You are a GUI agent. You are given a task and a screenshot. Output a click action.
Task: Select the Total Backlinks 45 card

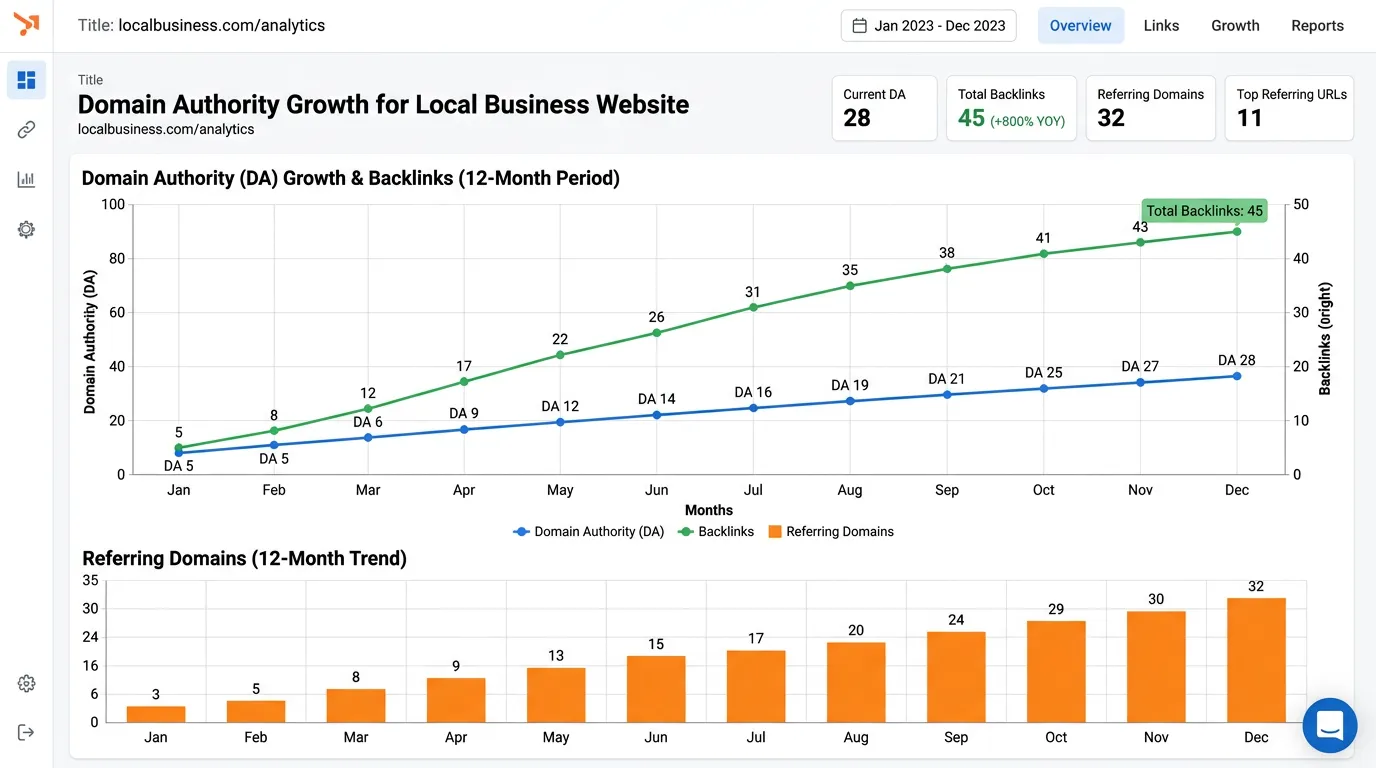click(1011, 108)
